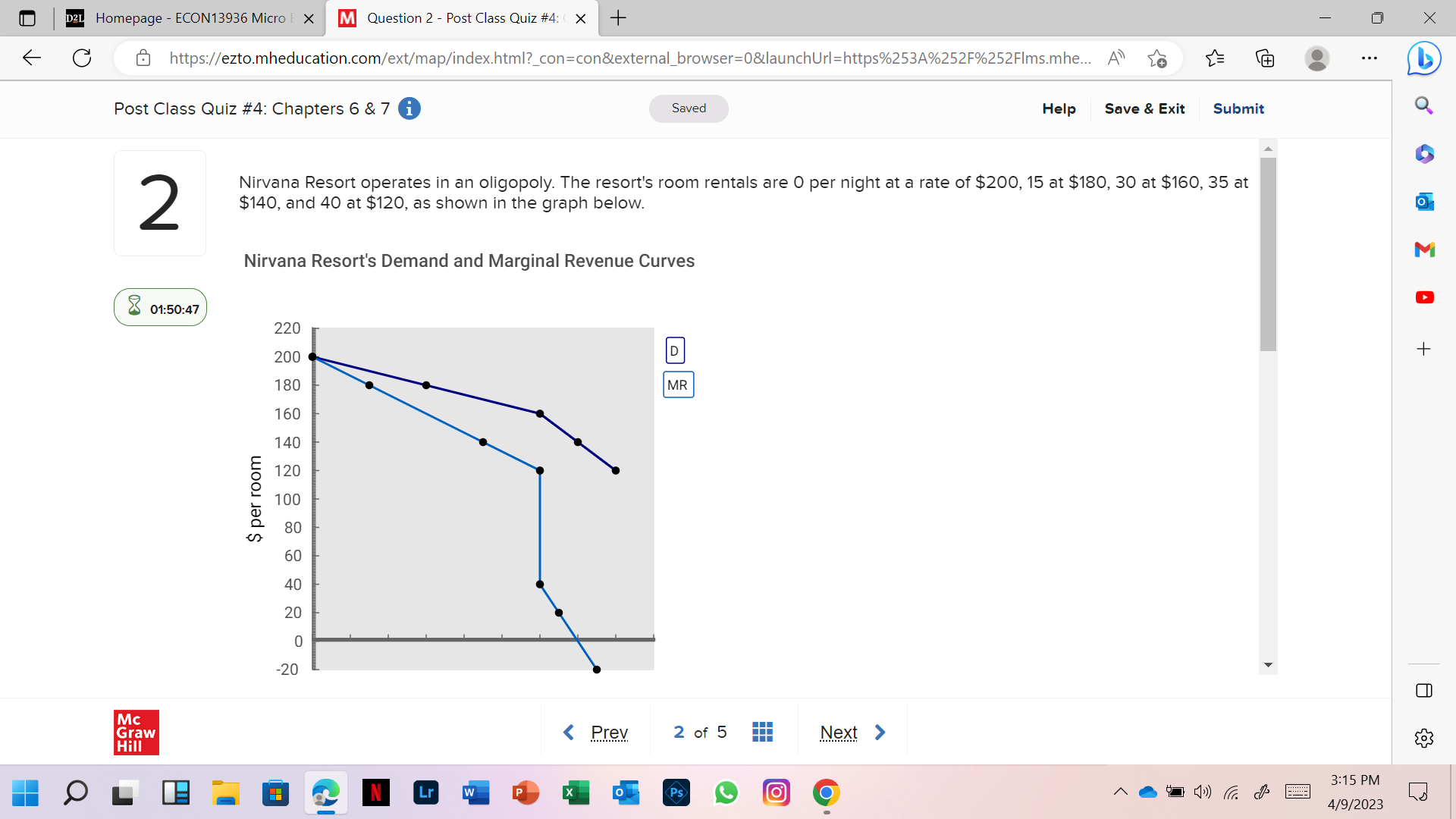1456x819 pixels.
Task: Toggle the D demand curve label
Action: pos(674,350)
